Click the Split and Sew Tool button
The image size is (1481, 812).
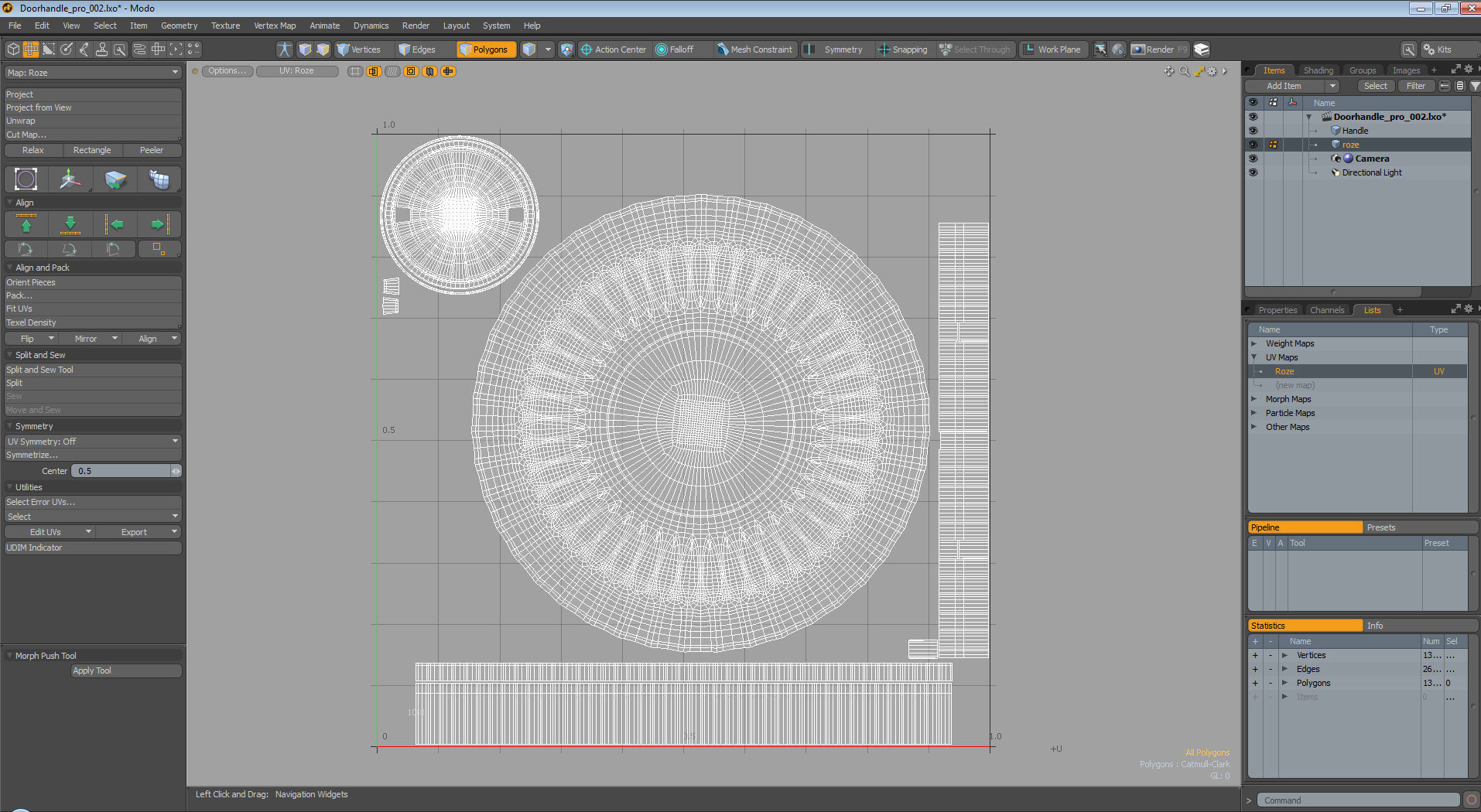click(93, 370)
